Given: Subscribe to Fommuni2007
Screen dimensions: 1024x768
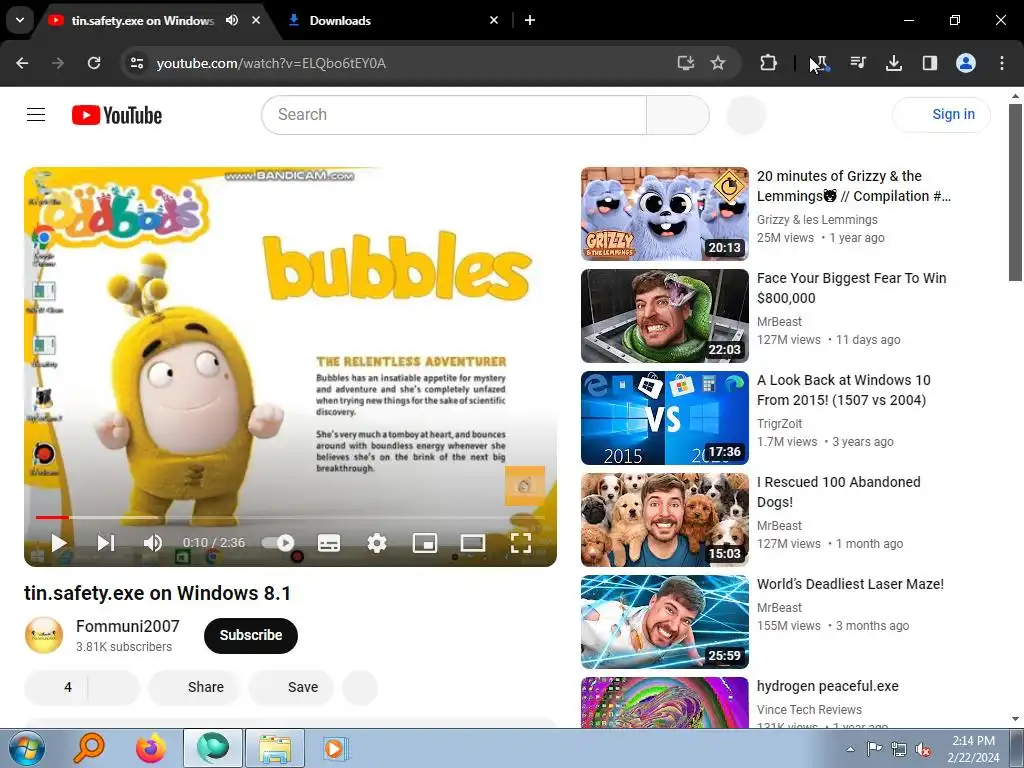Looking at the screenshot, I should point(251,635).
